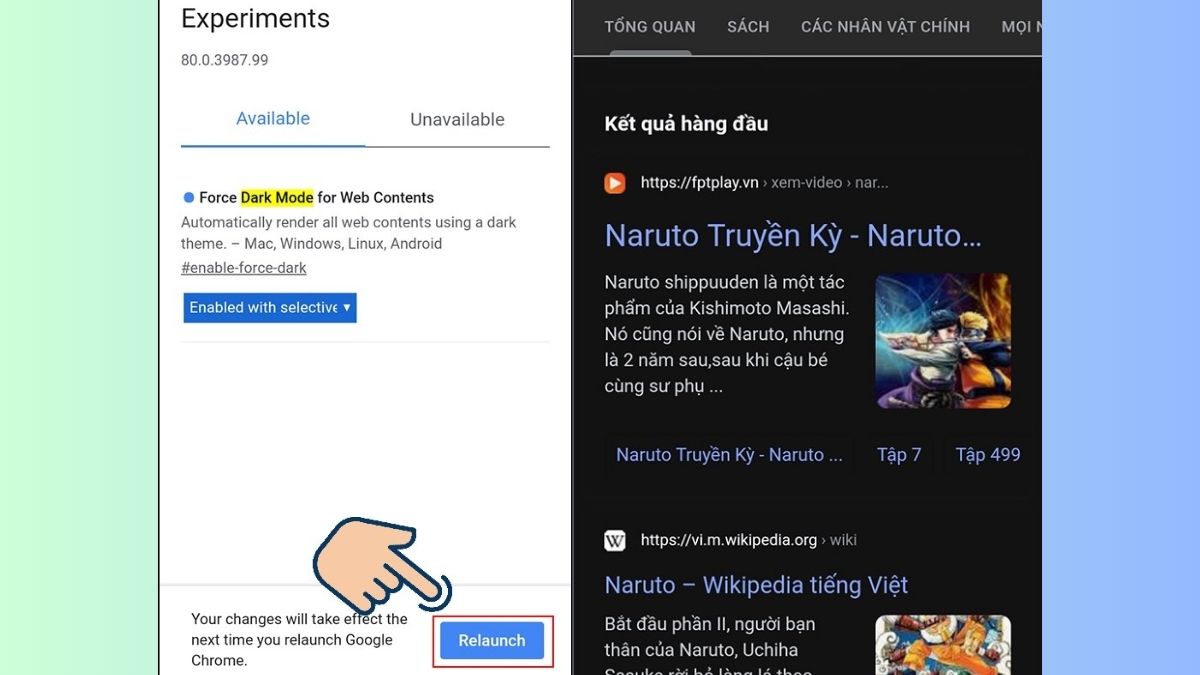Click the dropdown arrow on Enabled with selective
This screenshot has width=1200, height=675.
coord(347,307)
